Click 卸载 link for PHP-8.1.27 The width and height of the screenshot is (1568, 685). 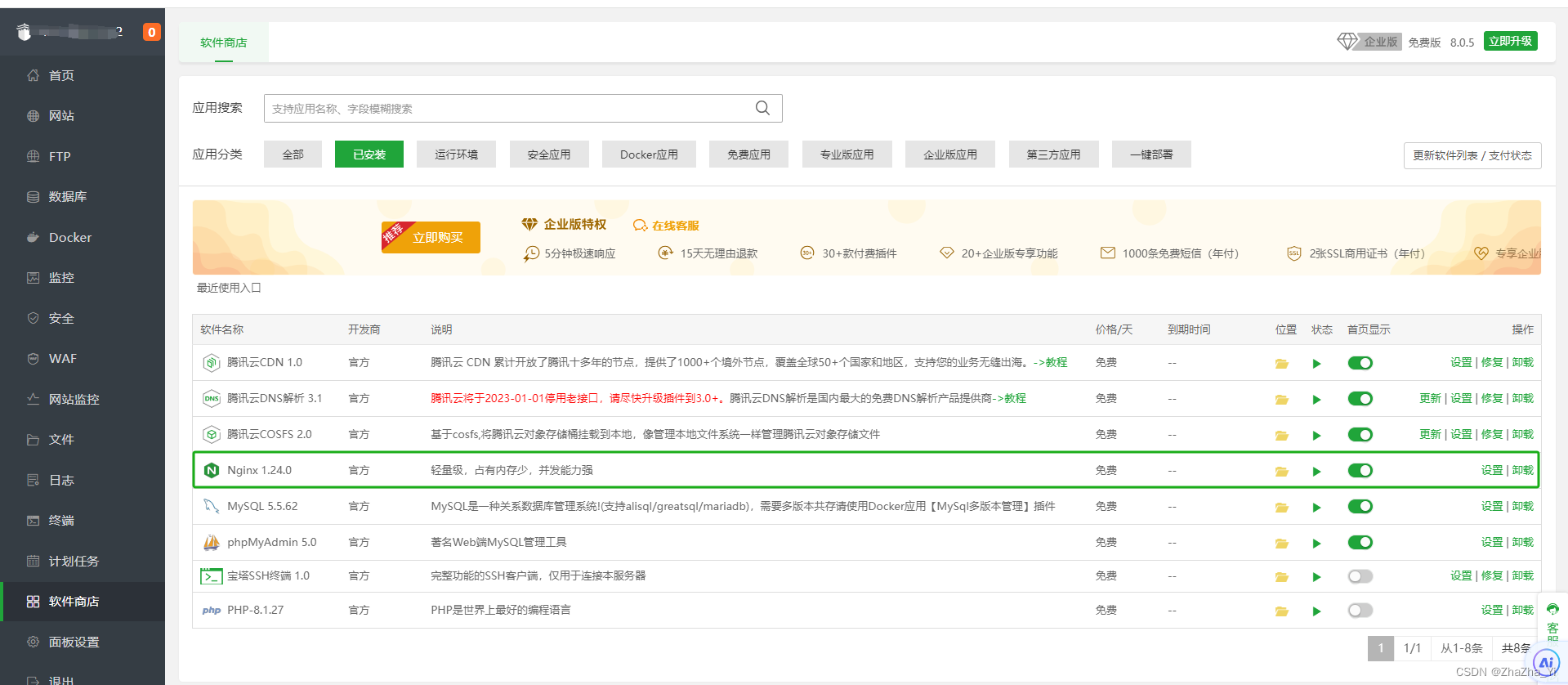(x=1523, y=610)
